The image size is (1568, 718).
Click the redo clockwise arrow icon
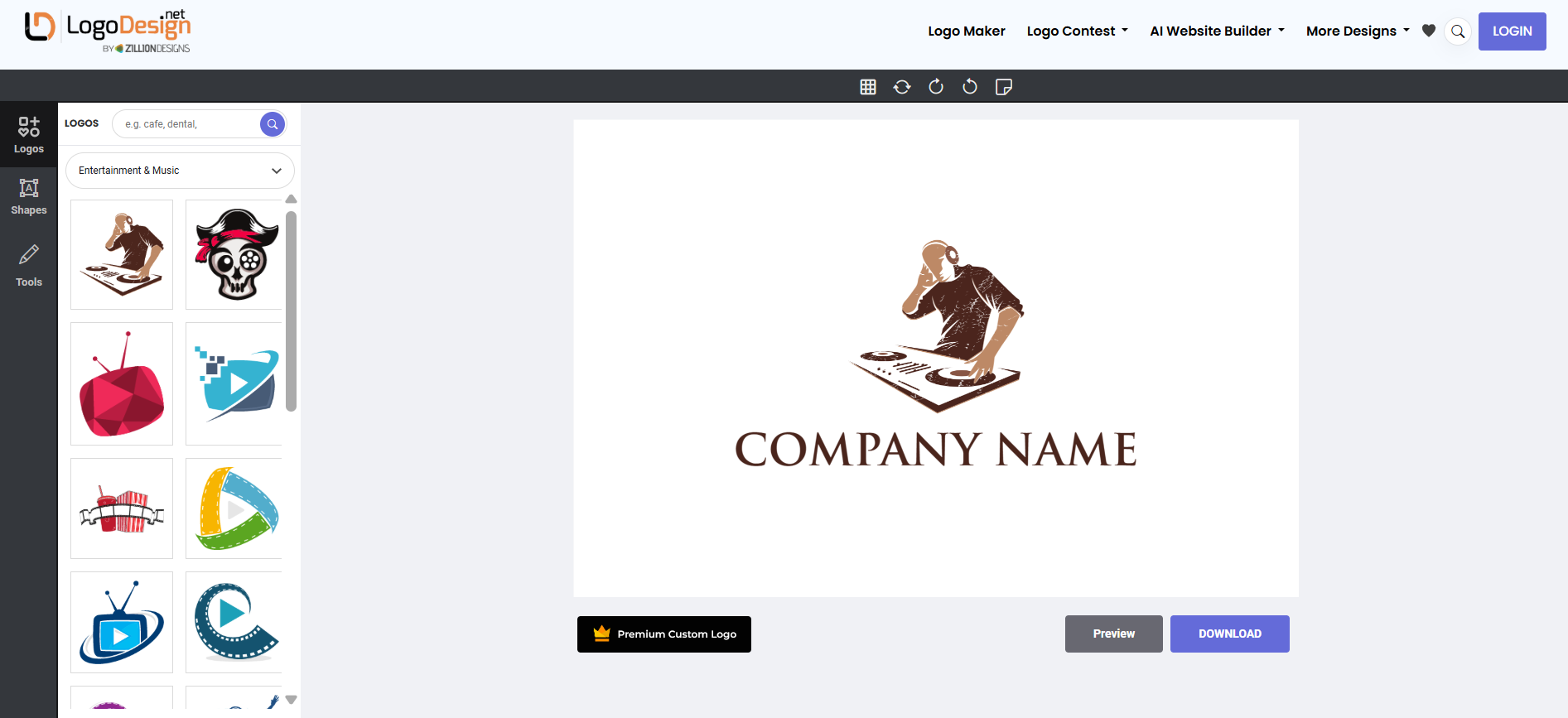click(936, 87)
